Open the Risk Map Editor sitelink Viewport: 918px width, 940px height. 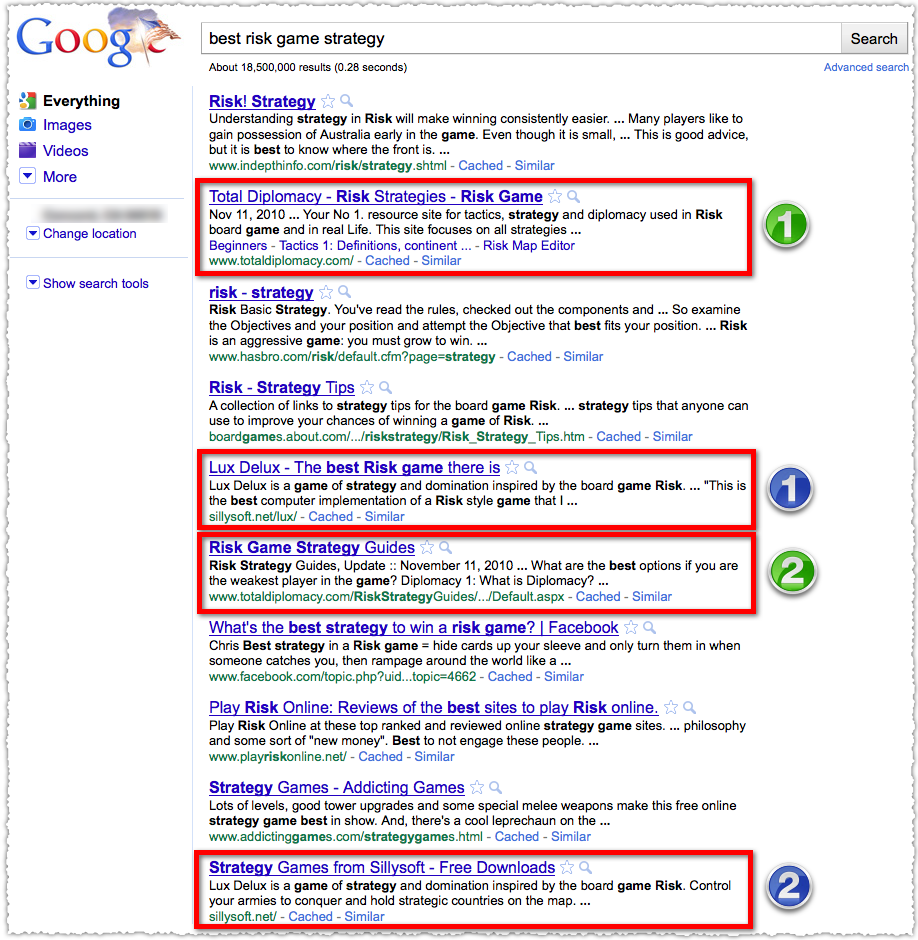click(x=529, y=246)
